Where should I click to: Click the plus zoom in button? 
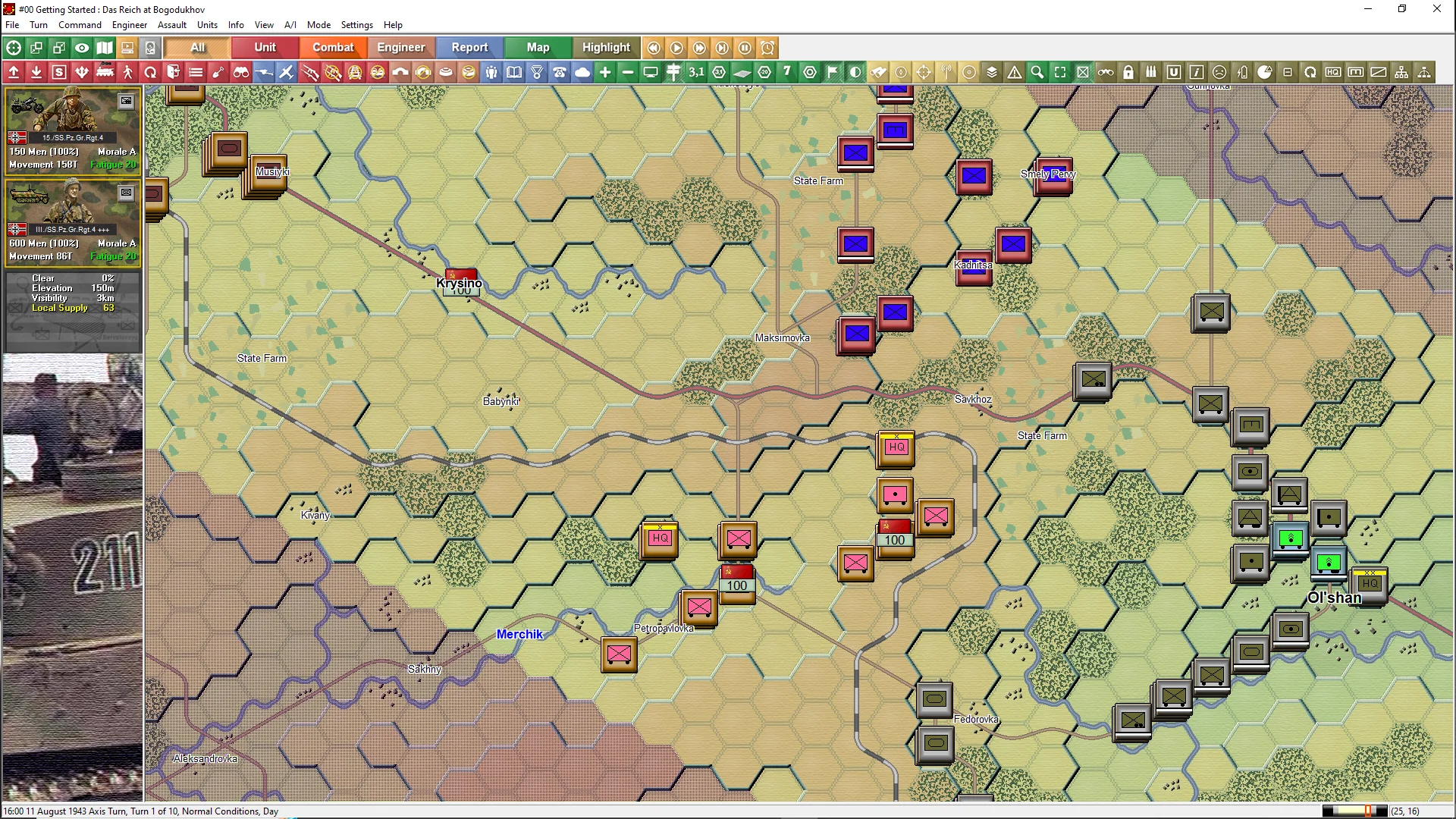[x=605, y=72]
